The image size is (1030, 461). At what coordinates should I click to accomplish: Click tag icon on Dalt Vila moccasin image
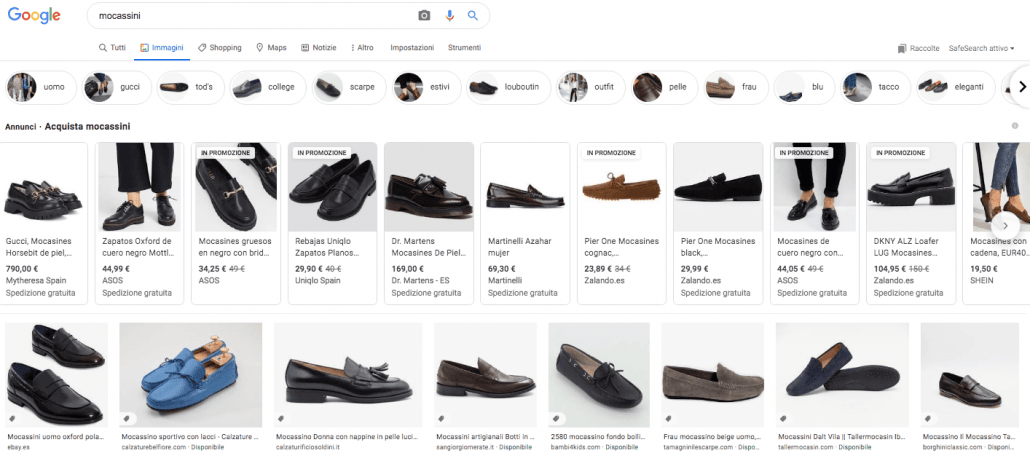(783, 418)
